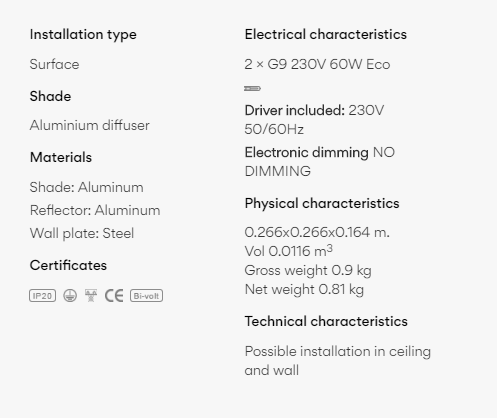Select the Installation type heading

pyautogui.click(x=83, y=35)
